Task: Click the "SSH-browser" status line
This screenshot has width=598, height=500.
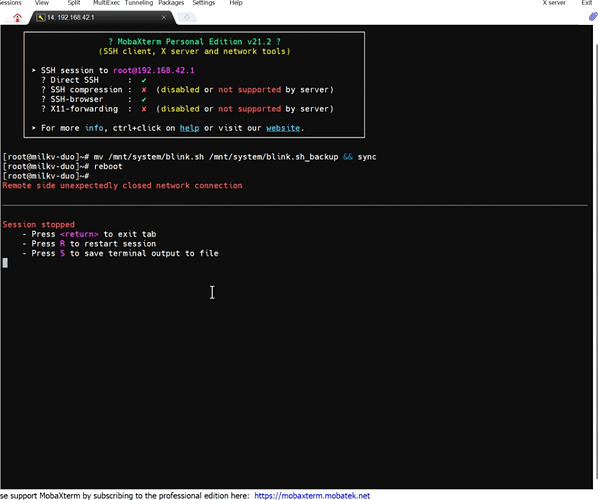Action: (94, 100)
